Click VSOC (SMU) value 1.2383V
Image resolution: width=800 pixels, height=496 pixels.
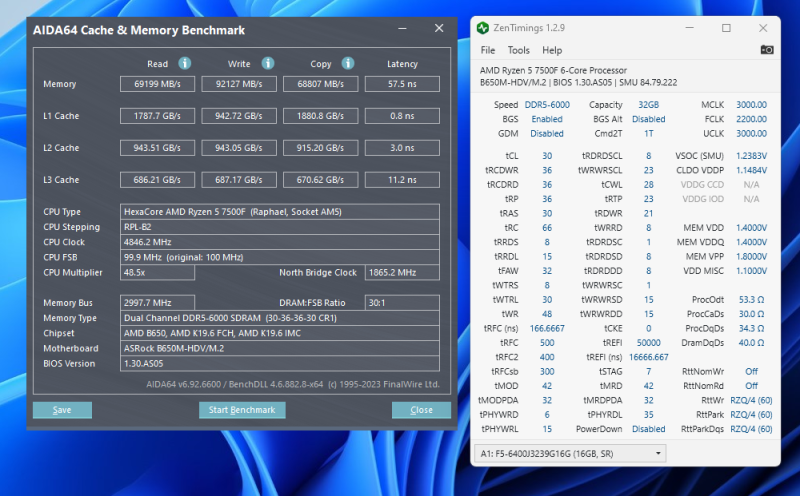point(751,156)
